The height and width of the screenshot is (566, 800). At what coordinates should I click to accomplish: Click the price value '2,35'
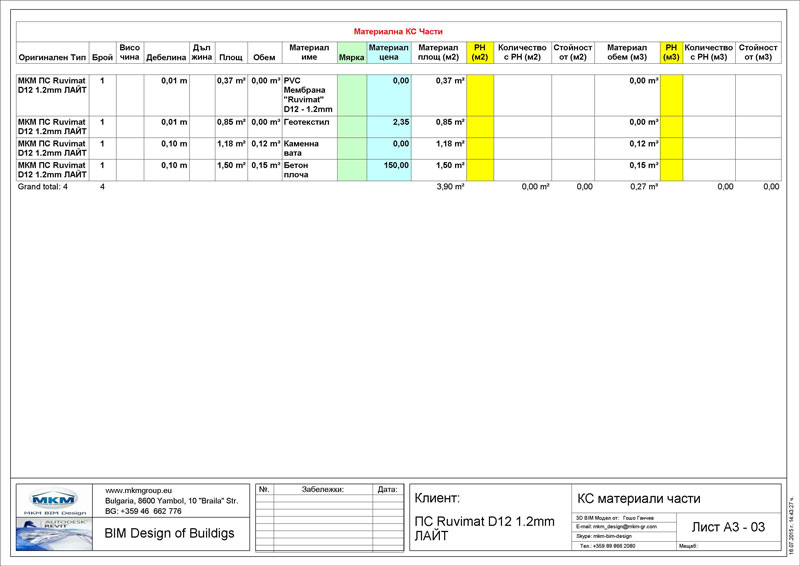pyautogui.click(x=401, y=122)
